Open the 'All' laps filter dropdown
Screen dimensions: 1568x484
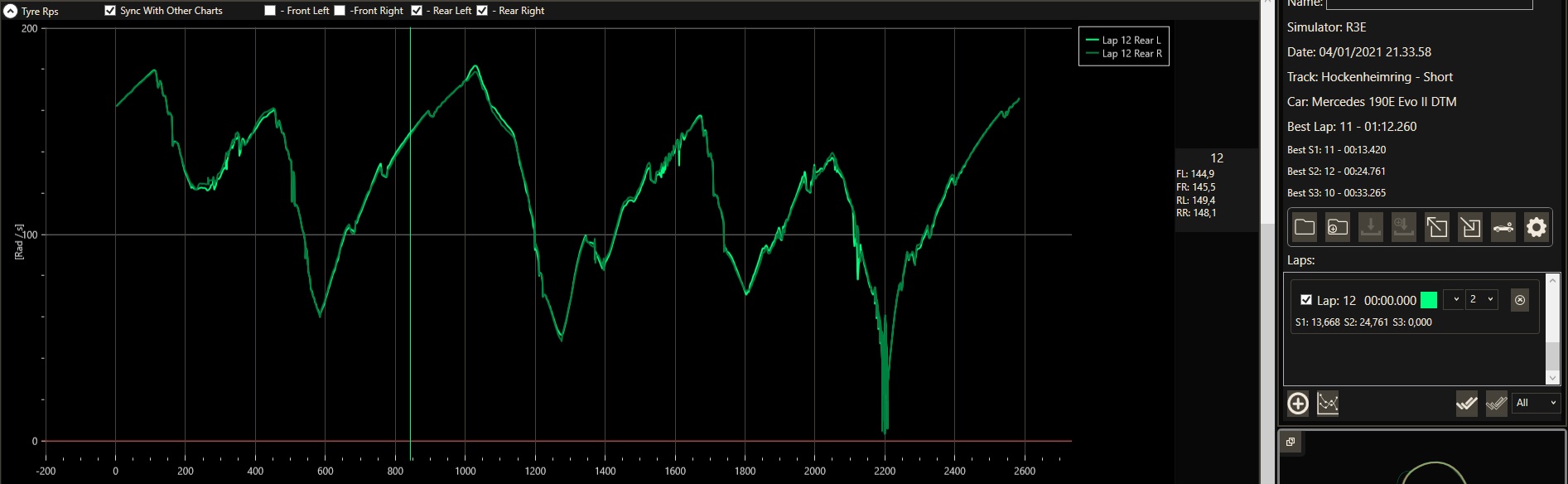tap(1537, 403)
